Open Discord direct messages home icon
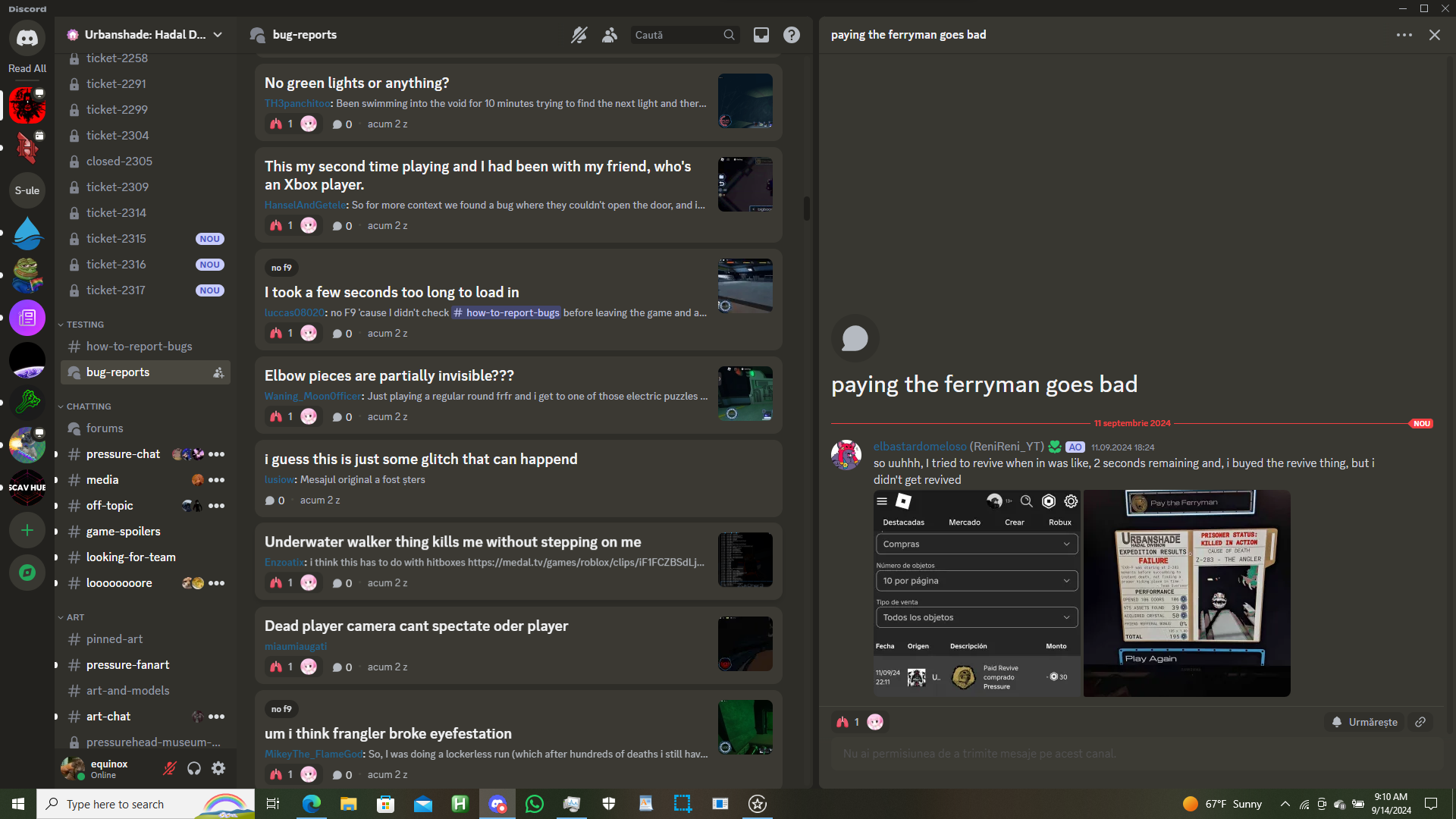 click(27, 38)
